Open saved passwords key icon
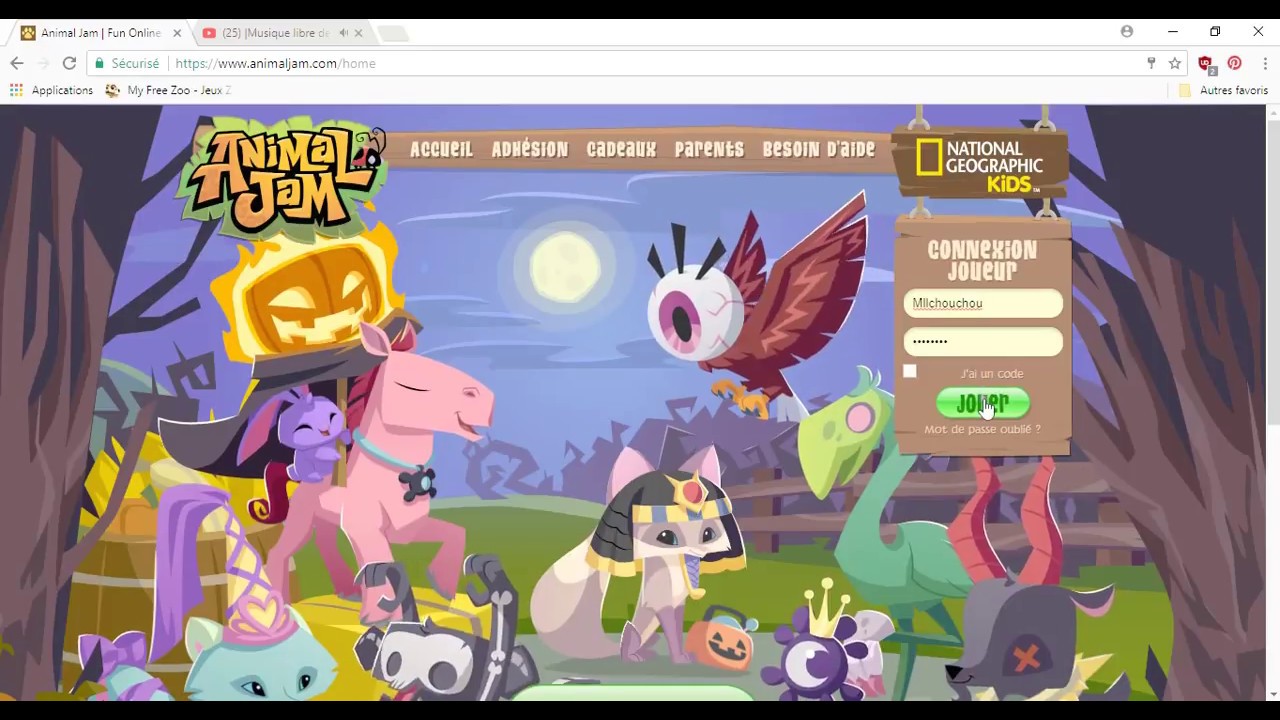 tap(1151, 63)
